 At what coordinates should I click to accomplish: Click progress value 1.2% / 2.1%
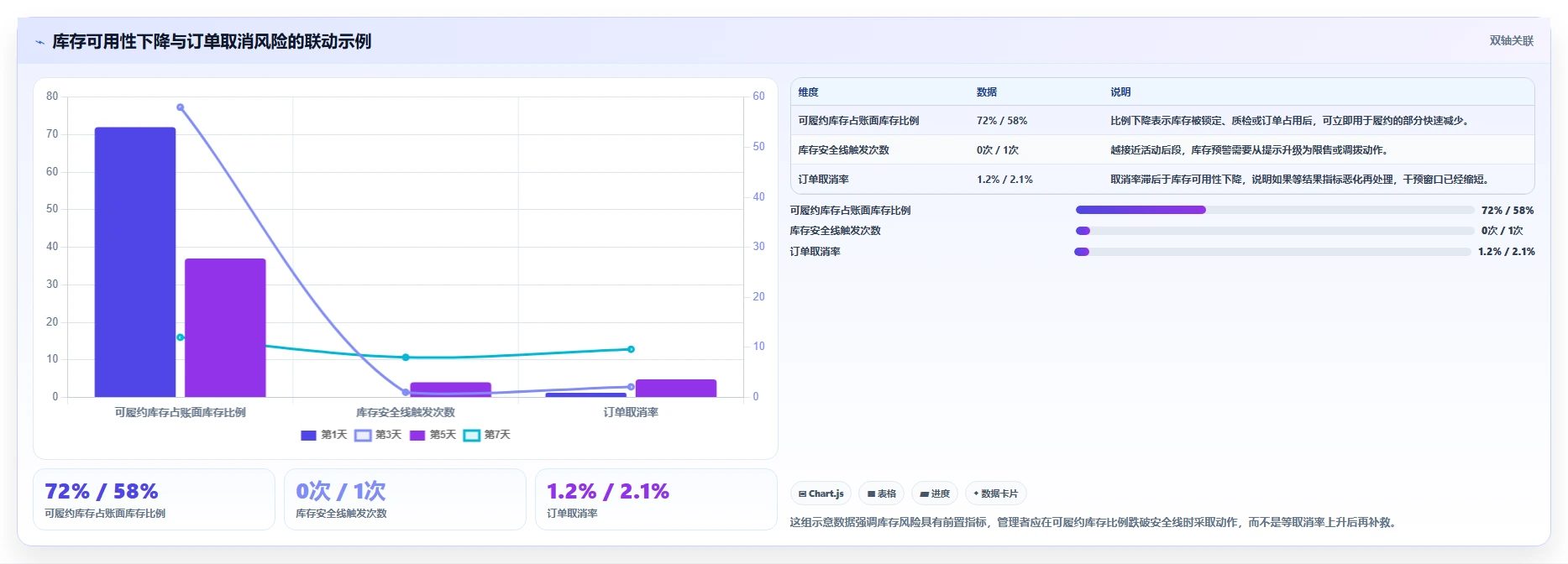coord(1507,252)
